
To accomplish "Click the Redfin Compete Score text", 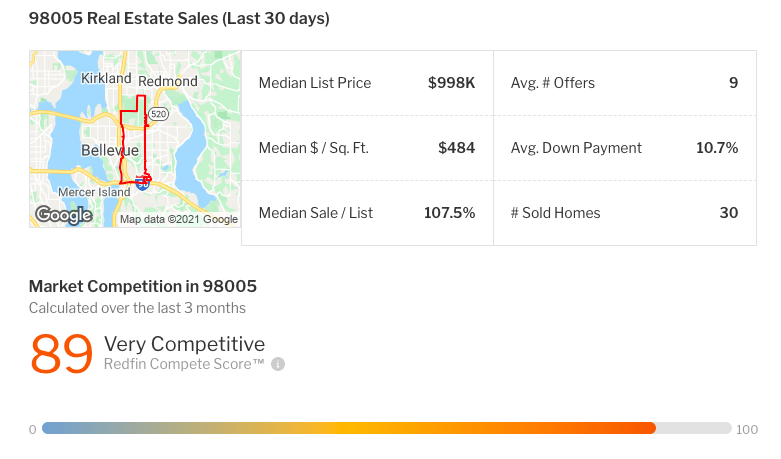I will tap(184, 364).
